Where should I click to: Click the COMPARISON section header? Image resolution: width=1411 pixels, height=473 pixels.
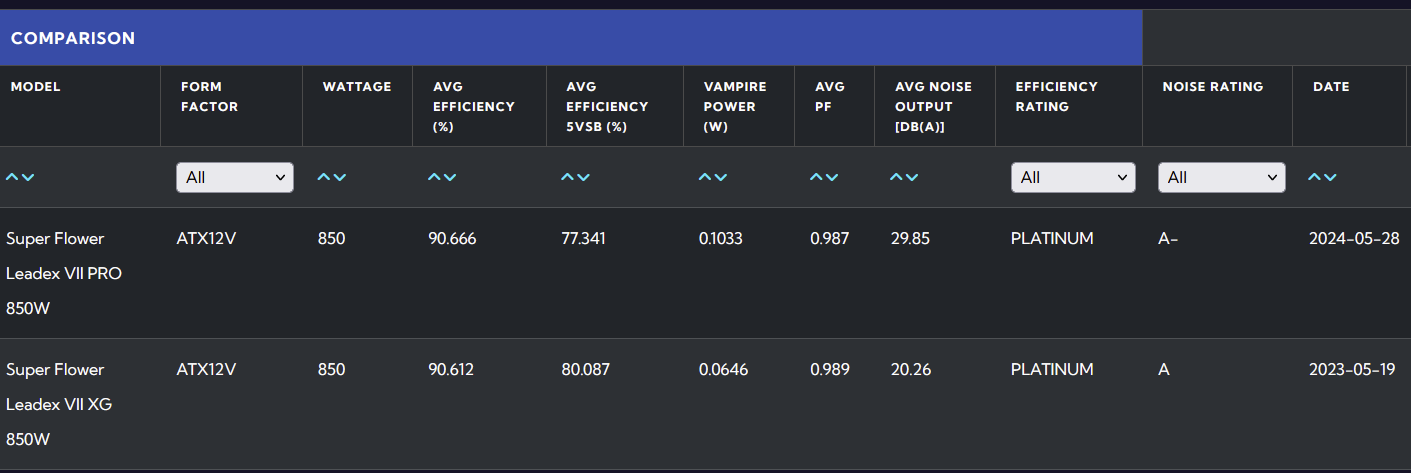pyautogui.click(x=571, y=38)
